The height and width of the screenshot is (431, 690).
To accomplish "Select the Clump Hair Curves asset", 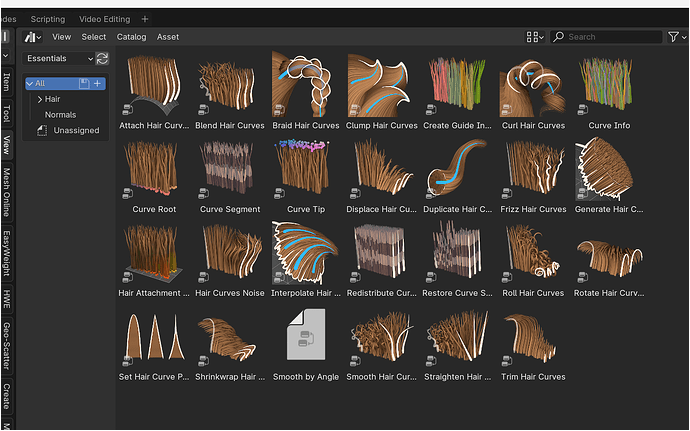I will pos(382,91).
